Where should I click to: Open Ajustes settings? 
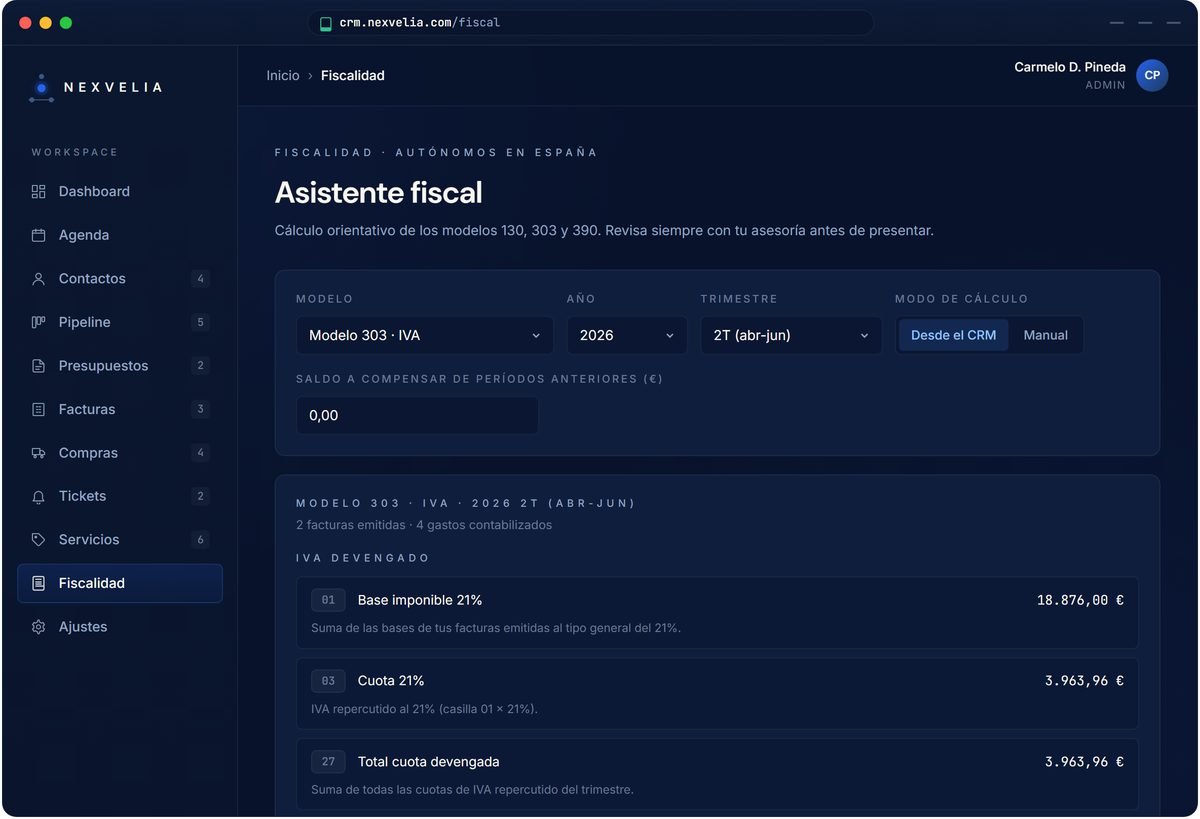tap(120, 627)
